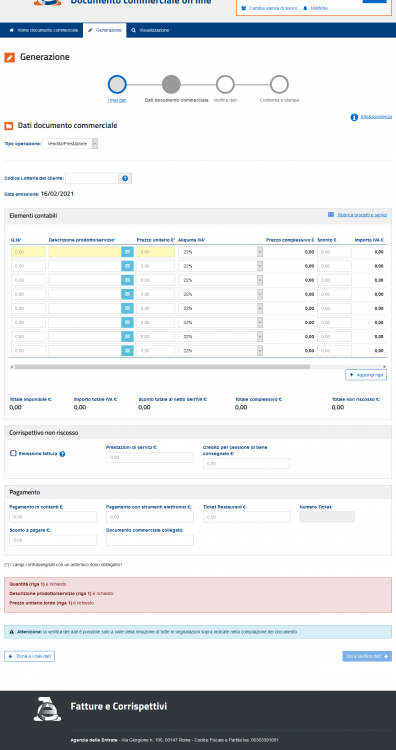Click the elements table horizontal scrollbar
The width and height of the screenshot is (396, 750).
[x=162, y=367]
